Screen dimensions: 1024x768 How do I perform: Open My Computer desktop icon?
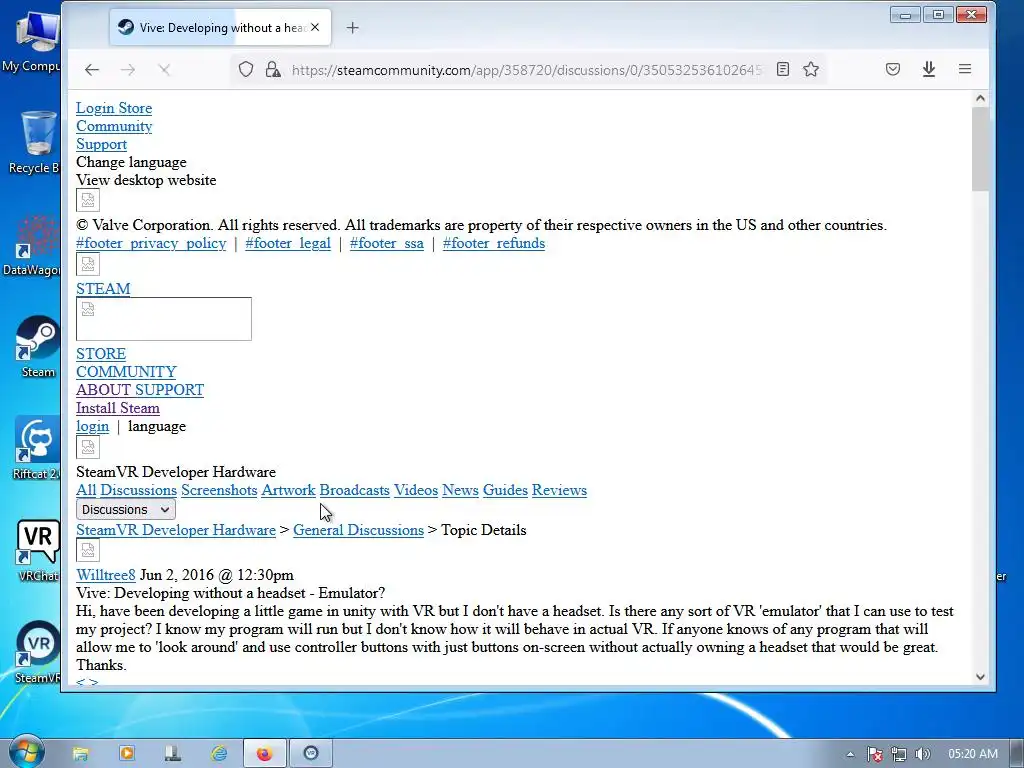point(31,40)
